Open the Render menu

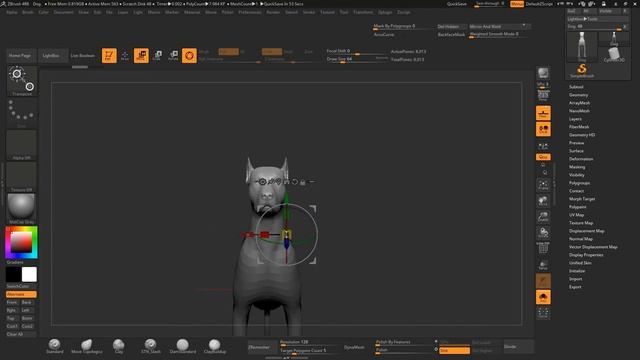[x=273, y=12]
